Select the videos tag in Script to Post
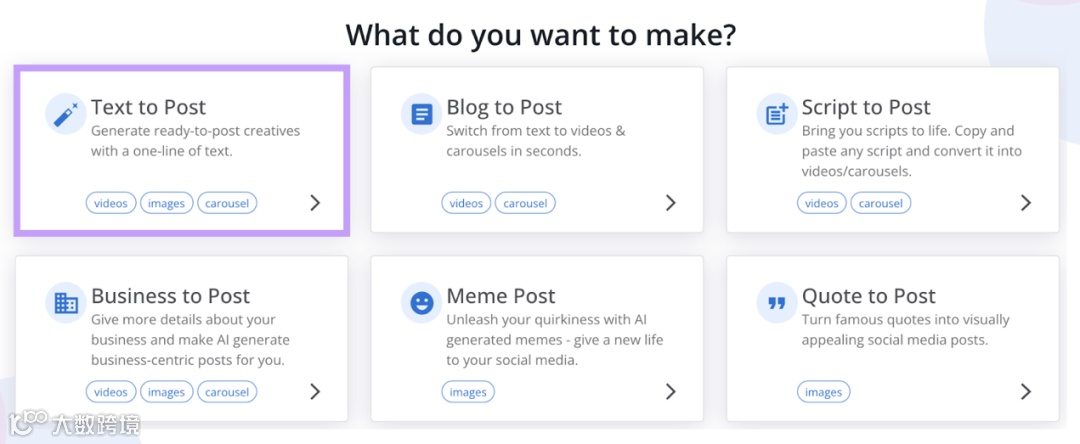The width and height of the screenshot is (1080, 444). click(822, 203)
